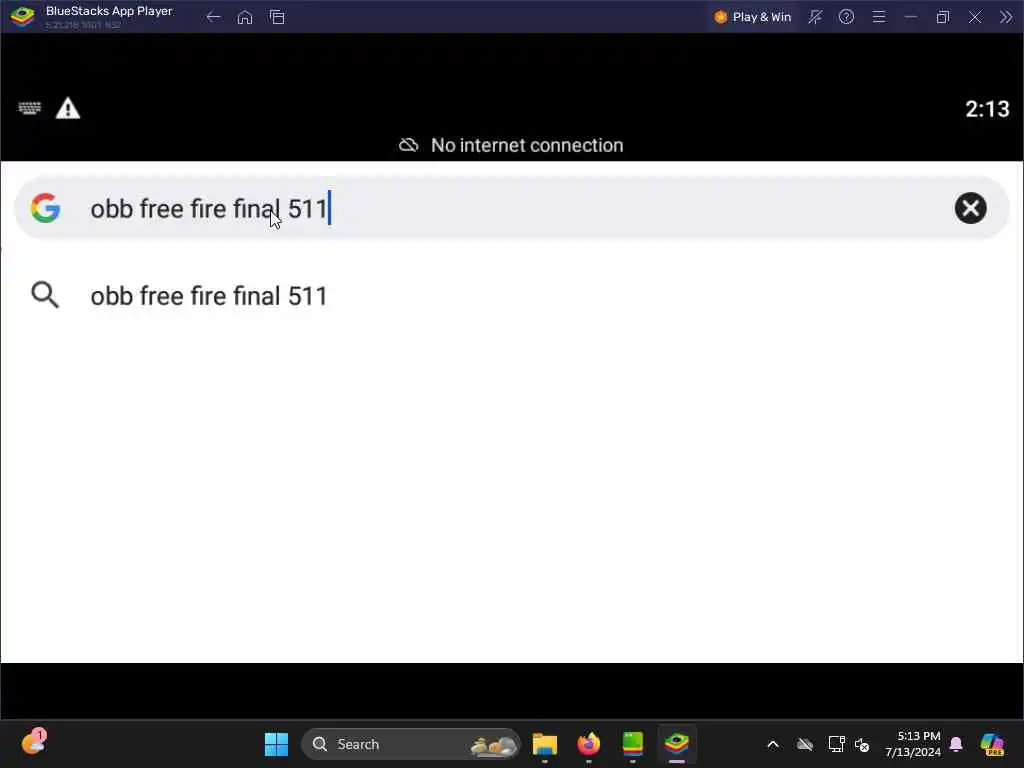The height and width of the screenshot is (768, 1024).
Task: Click the keyboard icon in Android status bar
Action: coord(29,108)
